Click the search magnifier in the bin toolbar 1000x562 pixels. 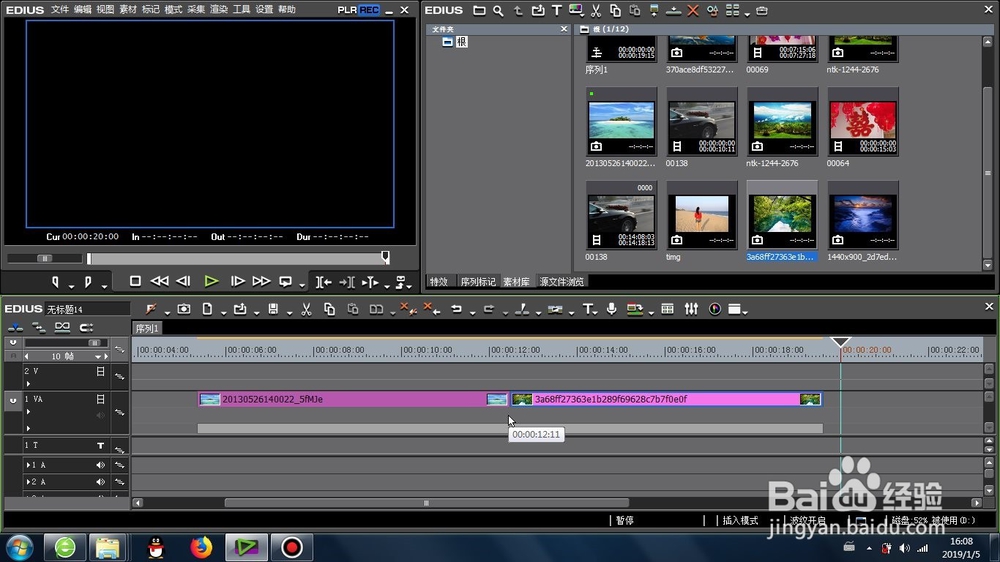click(498, 10)
